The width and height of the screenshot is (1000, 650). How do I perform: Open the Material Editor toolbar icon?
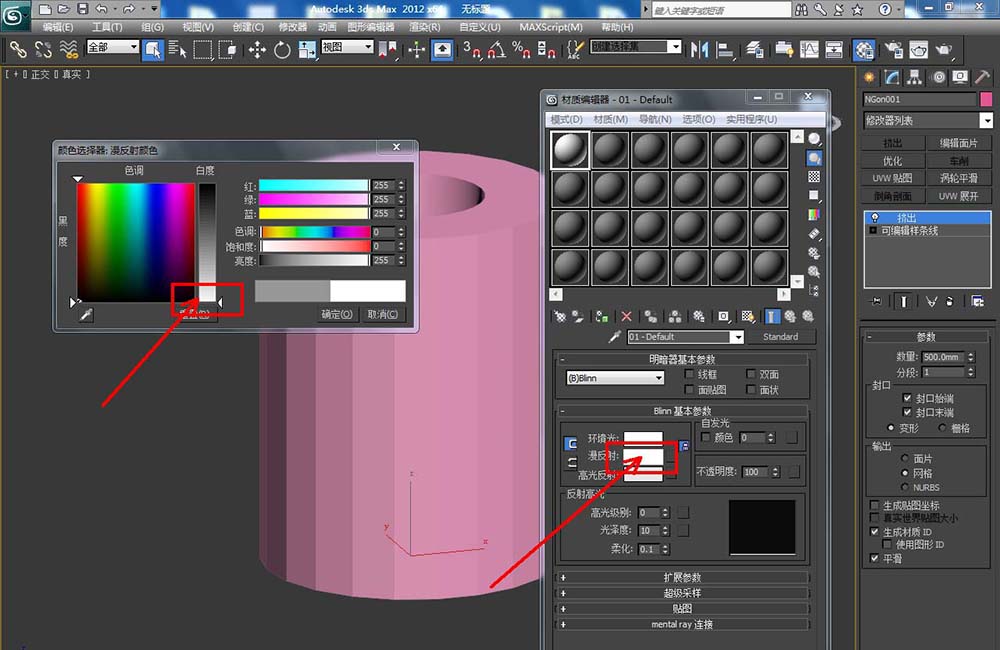(864, 50)
